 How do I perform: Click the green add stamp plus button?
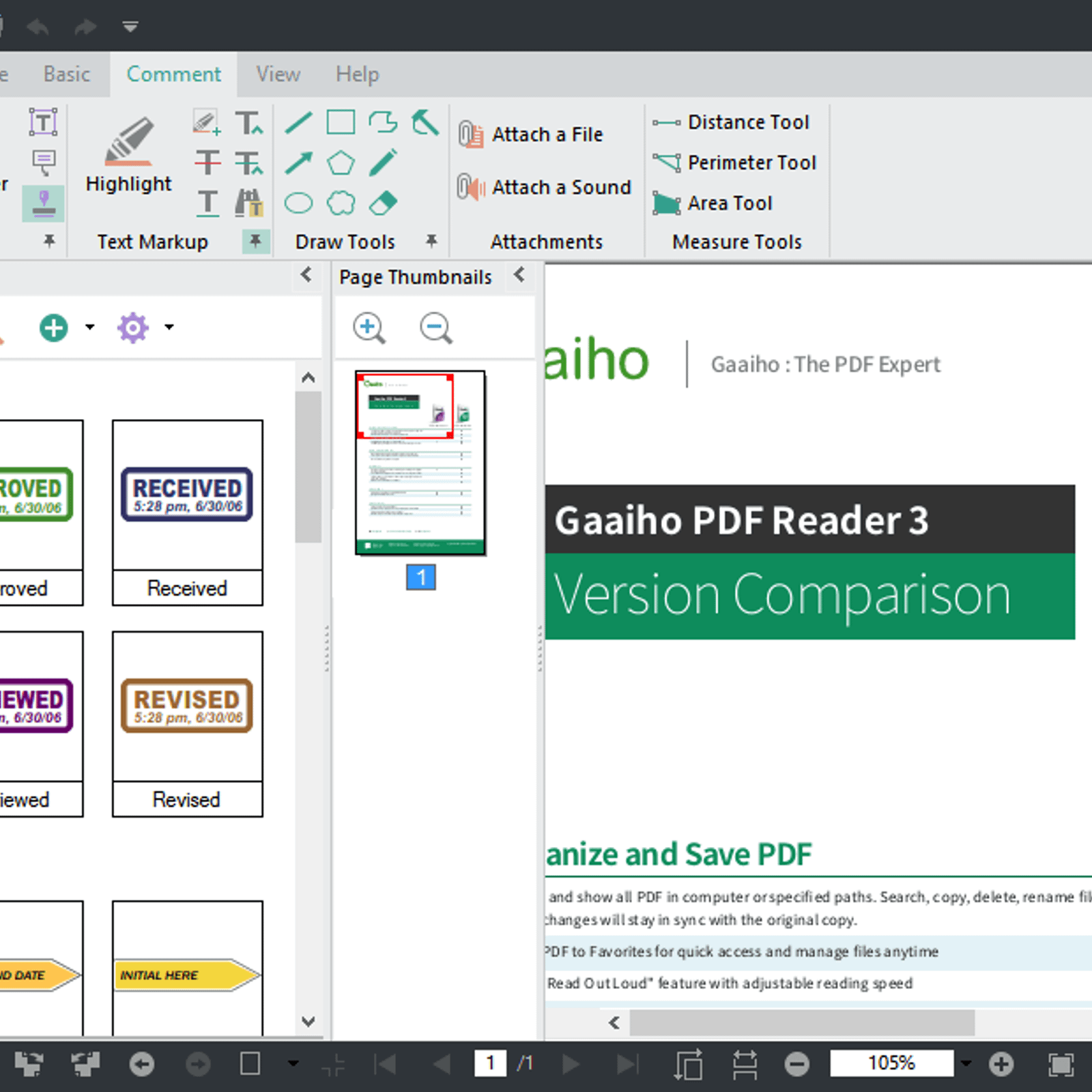53,328
